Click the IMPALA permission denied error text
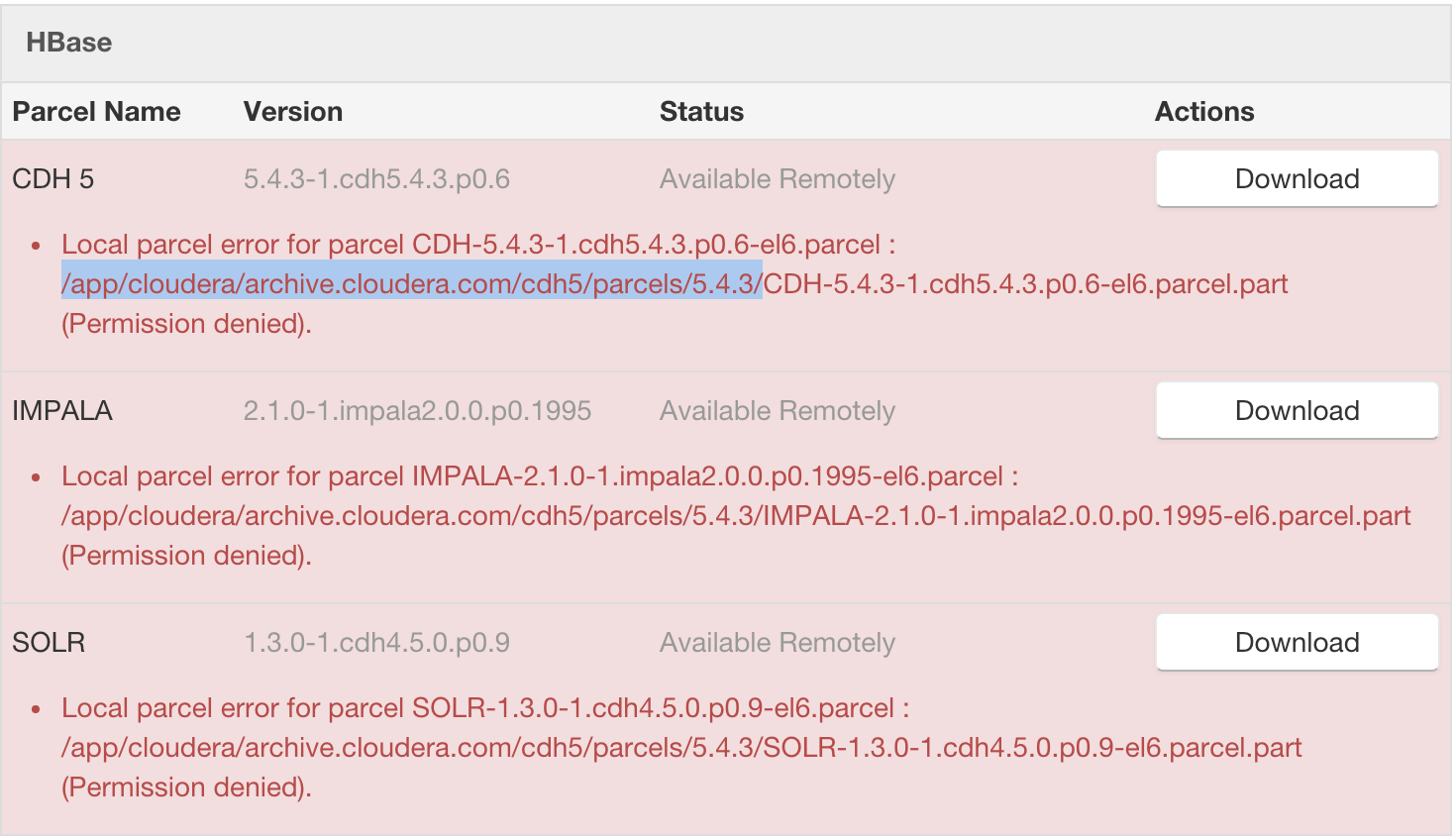 coord(184,555)
